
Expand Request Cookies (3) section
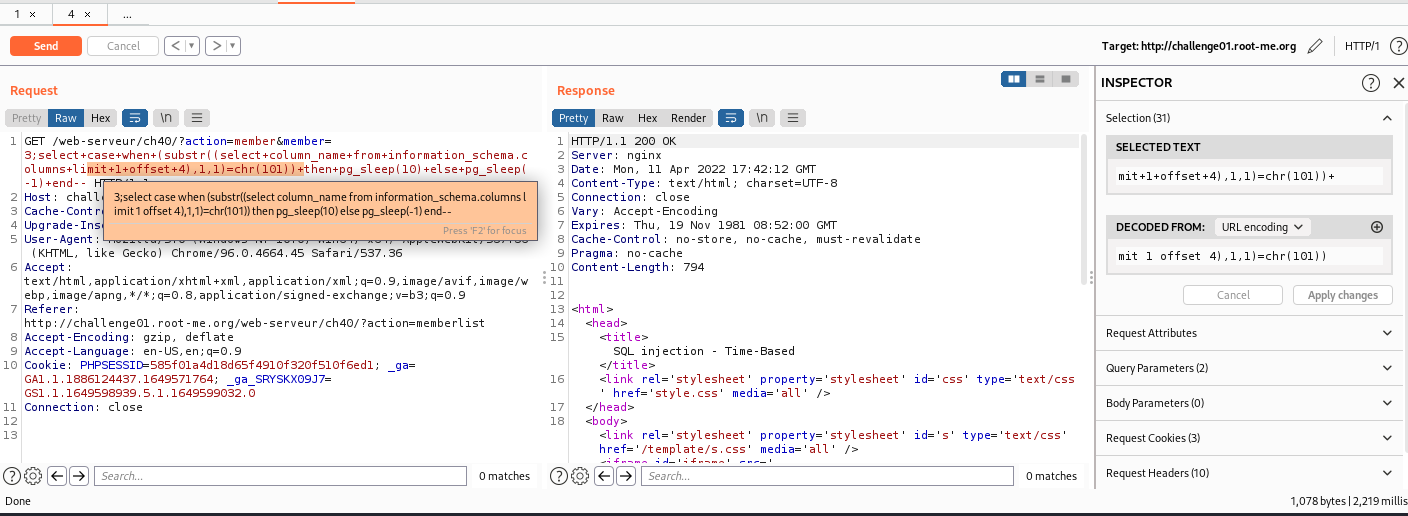click(x=1251, y=438)
